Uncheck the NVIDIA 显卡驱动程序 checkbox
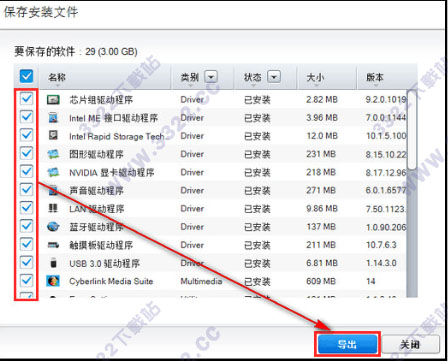This screenshot has height=361, width=448. (x=26, y=171)
